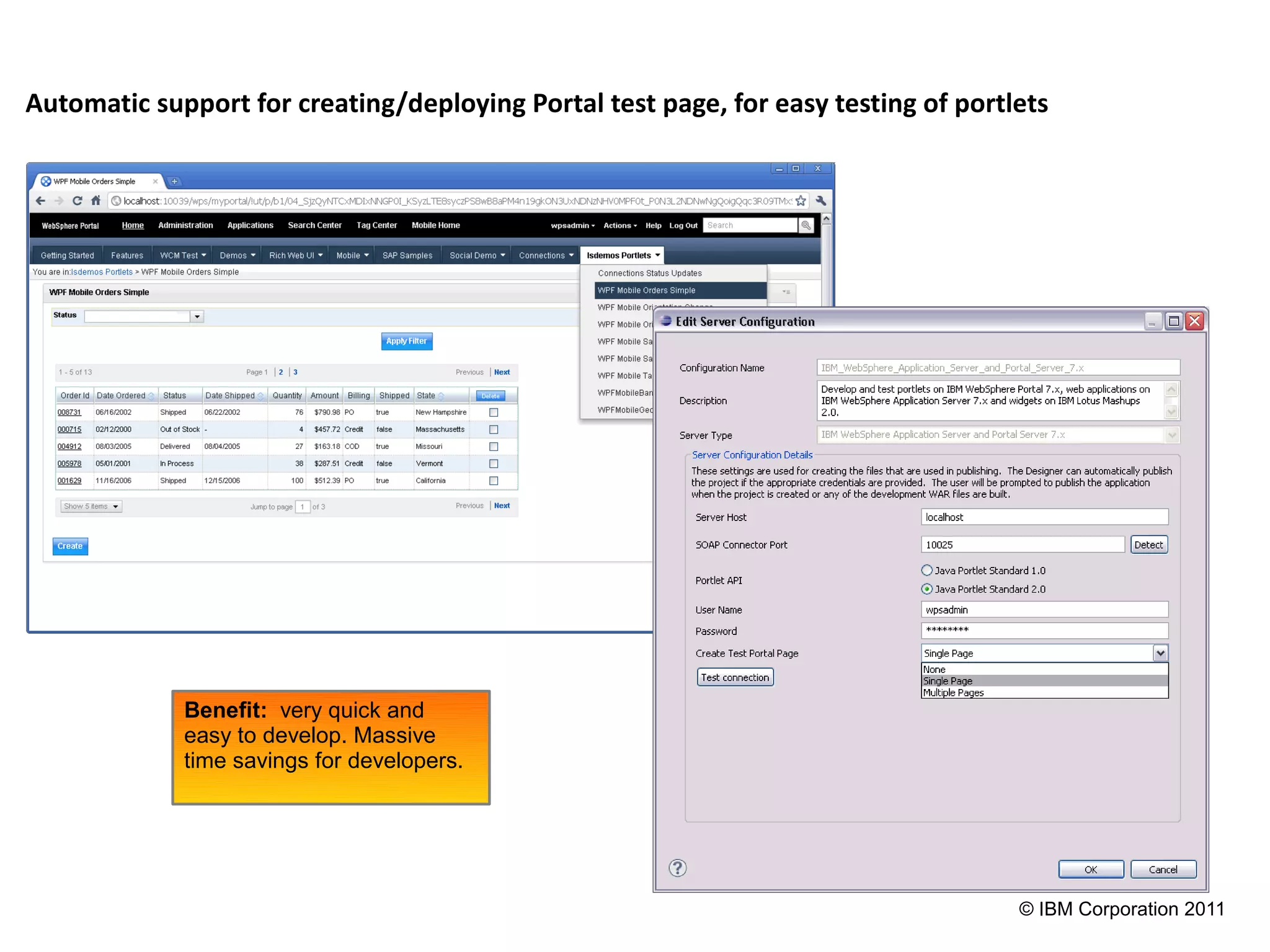The image size is (1270, 952).
Task: Close the WPF Mobile Orders Simple tab
Action: (x=155, y=182)
